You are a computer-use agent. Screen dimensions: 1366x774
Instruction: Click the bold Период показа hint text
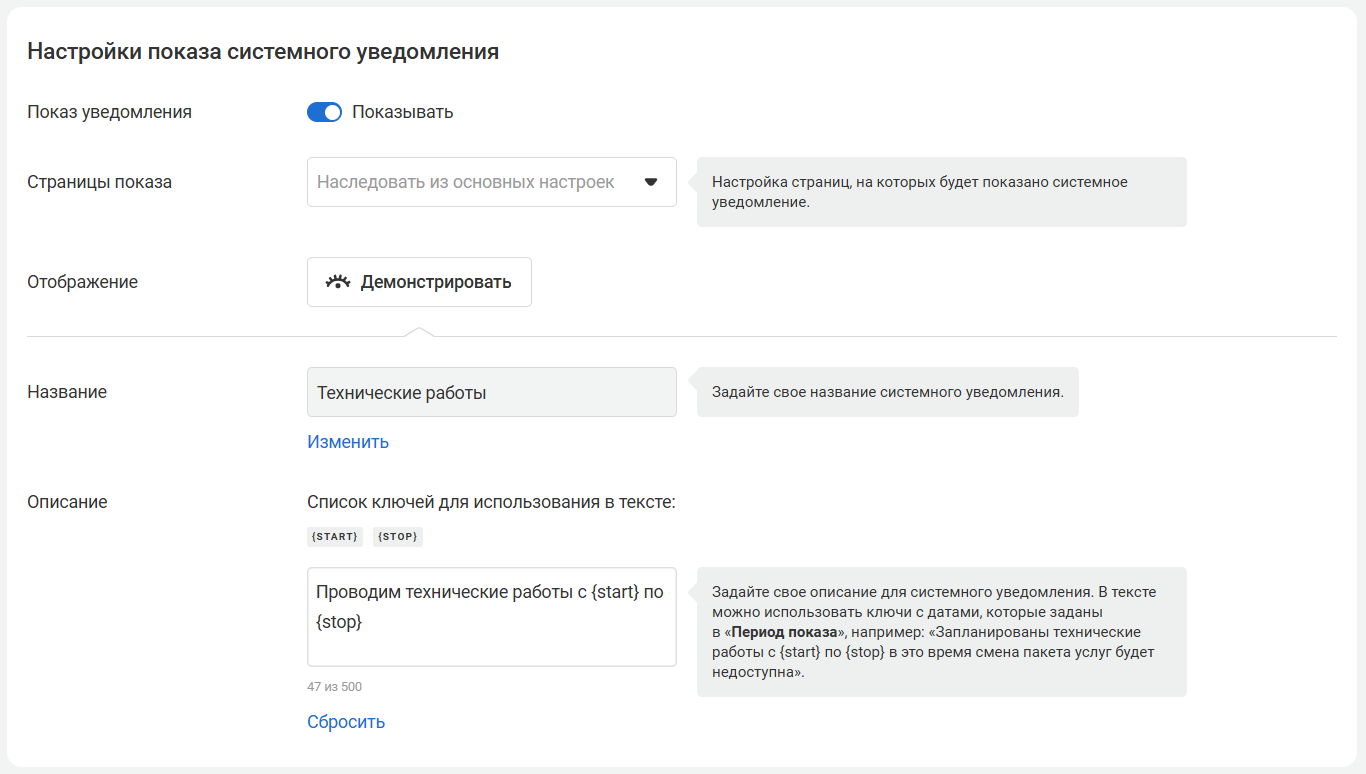(784, 632)
